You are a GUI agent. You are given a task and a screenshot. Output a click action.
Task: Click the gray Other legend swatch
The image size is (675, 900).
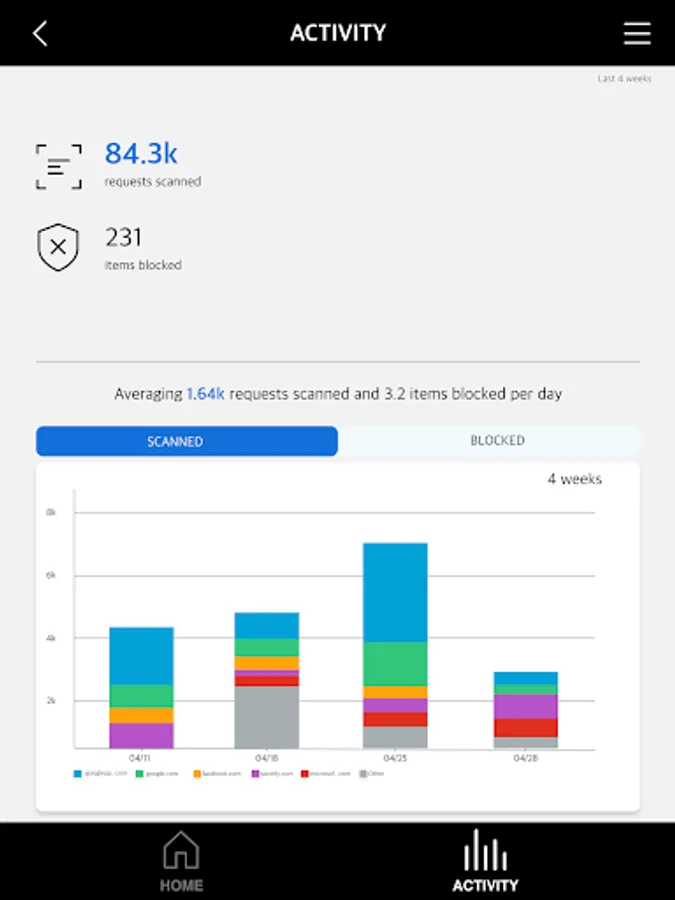coord(363,774)
